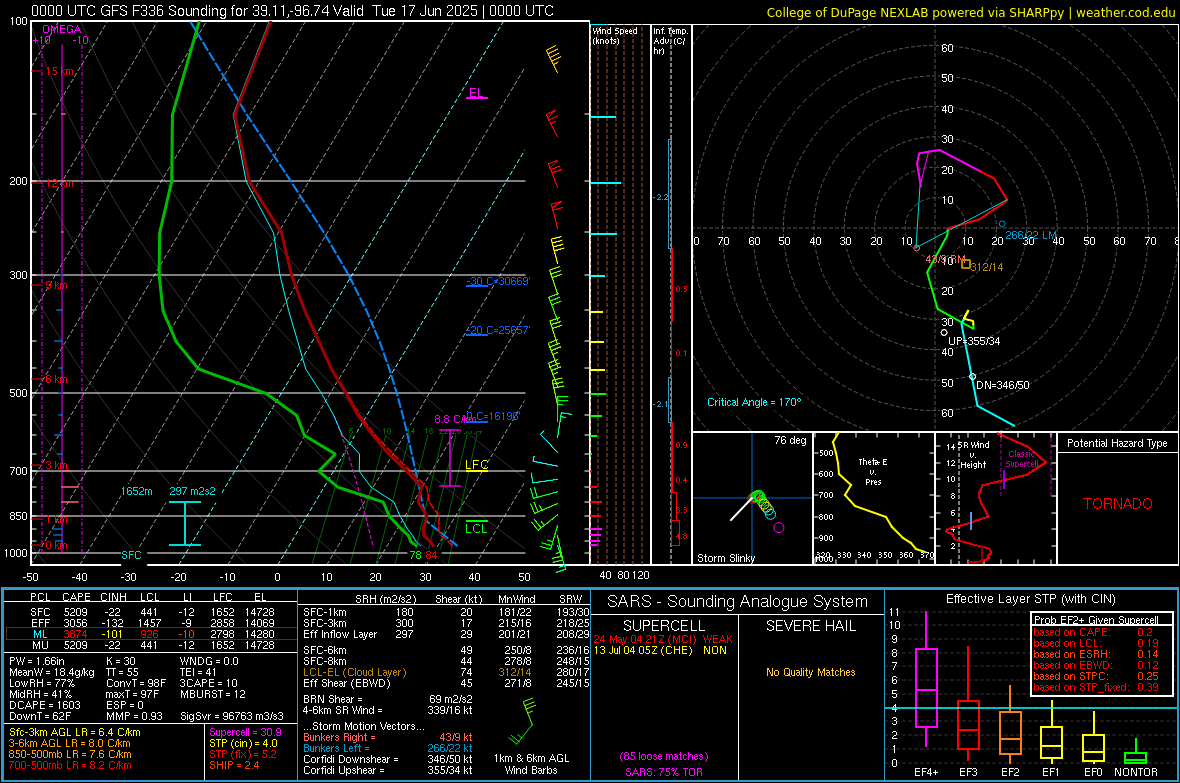Screen dimensions: 1180x783
Task: Click the surface temperature 84 label
Action: tap(431, 555)
